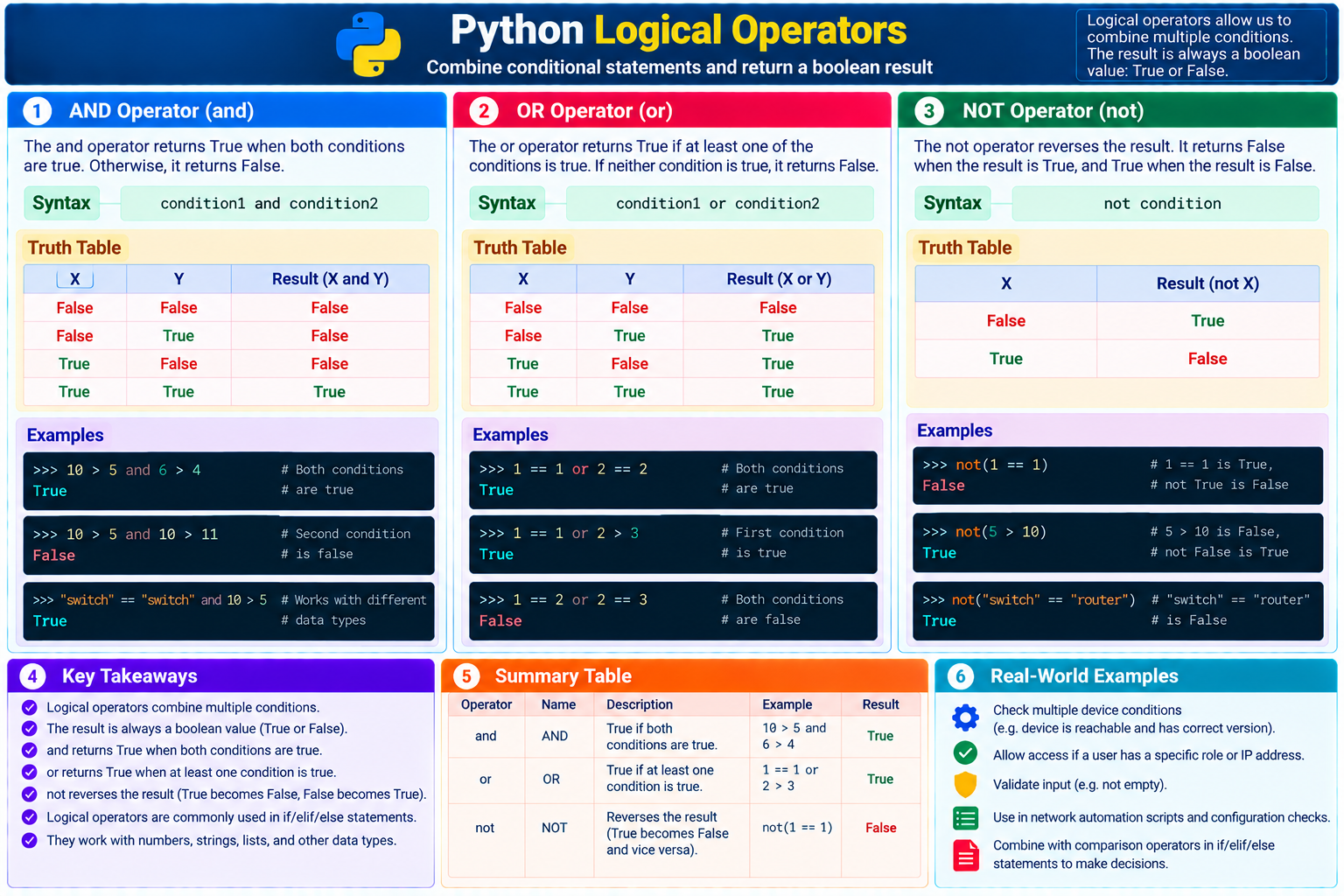Click the 'Result (not X)' column header
The image size is (1344, 896).
[x=1207, y=283]
